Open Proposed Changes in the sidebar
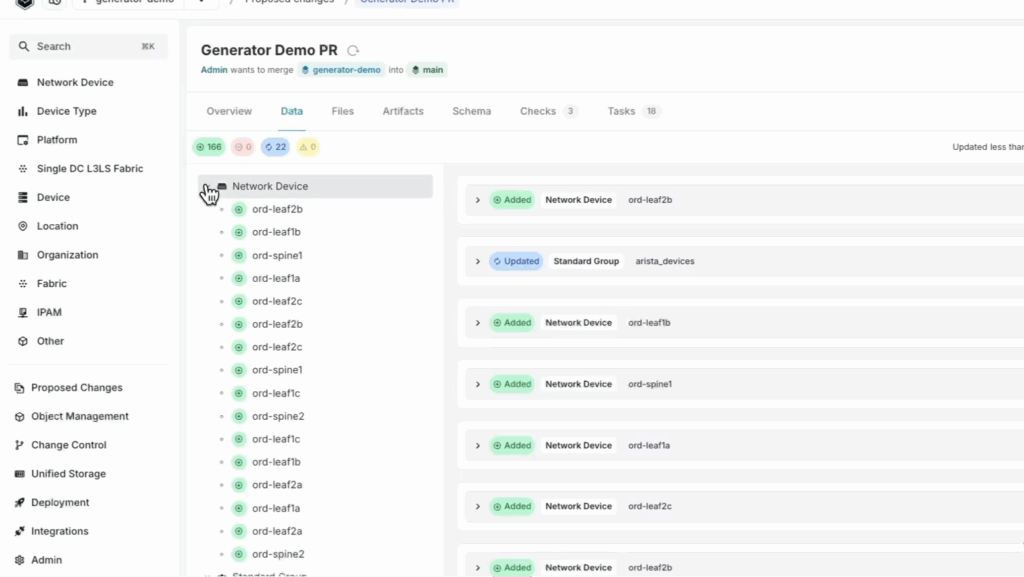1024x577 pixels. [76, 388]
